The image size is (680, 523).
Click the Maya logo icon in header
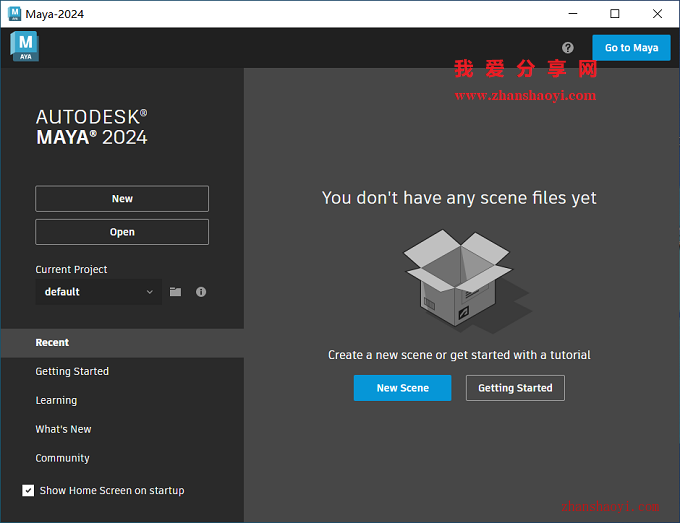click(x=25, y=46)
